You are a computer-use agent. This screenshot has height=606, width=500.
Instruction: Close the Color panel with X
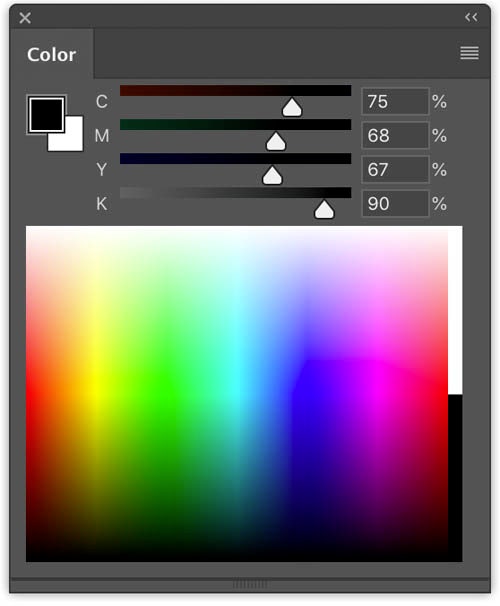(x=25, y=18)
